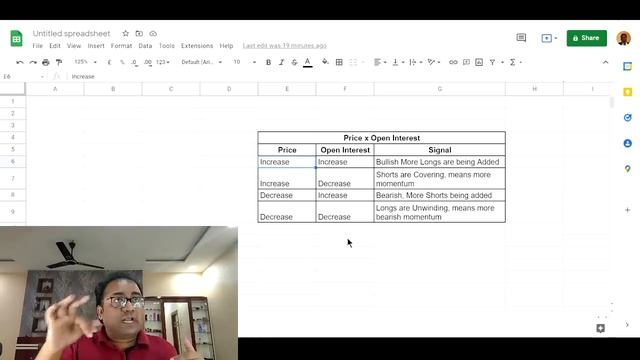Click the move to folder icon

click(x=139, y=33)
